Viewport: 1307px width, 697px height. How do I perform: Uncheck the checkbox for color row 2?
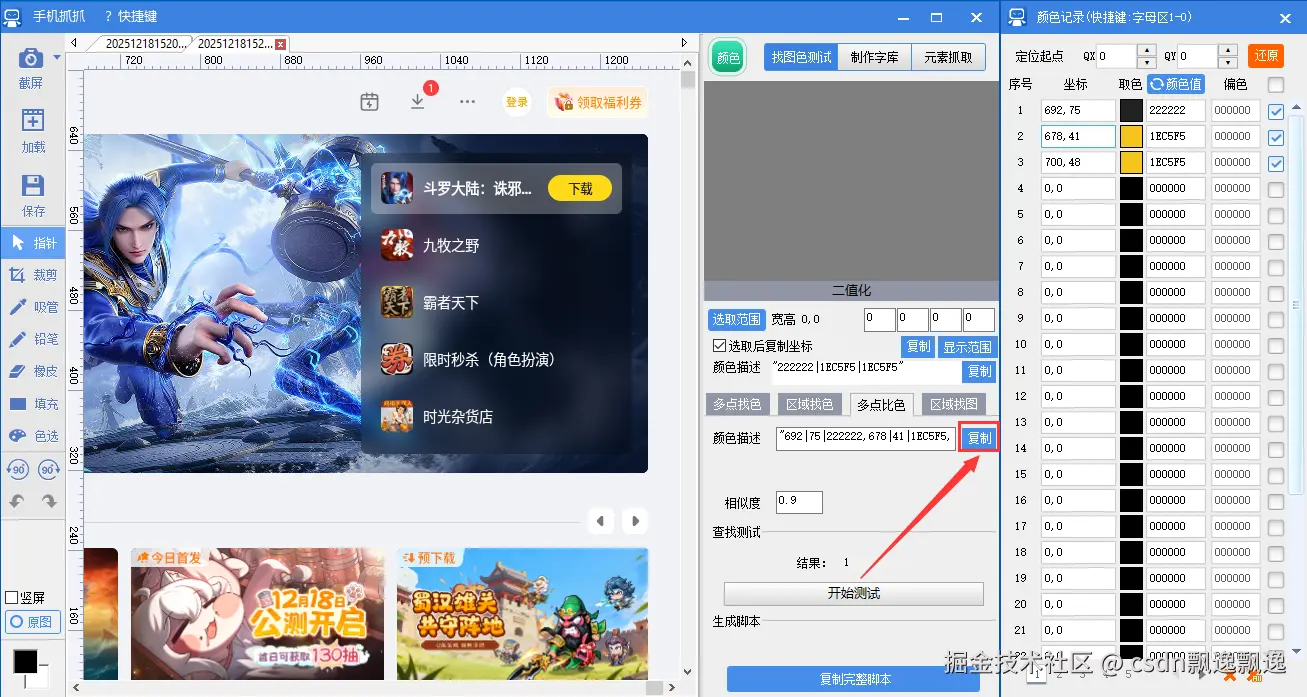point(1276,137)
